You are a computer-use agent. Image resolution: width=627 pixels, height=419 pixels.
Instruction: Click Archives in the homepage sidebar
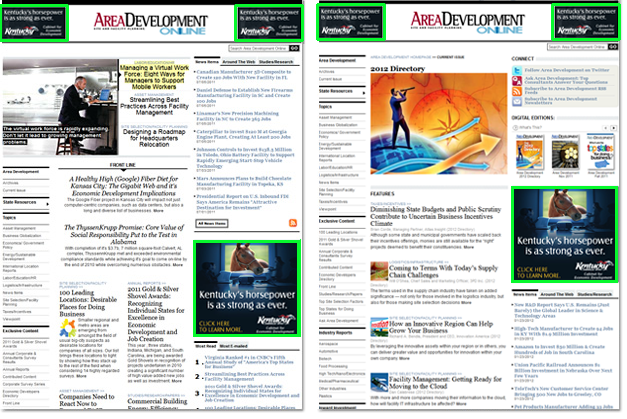click(x=10, y=183)
